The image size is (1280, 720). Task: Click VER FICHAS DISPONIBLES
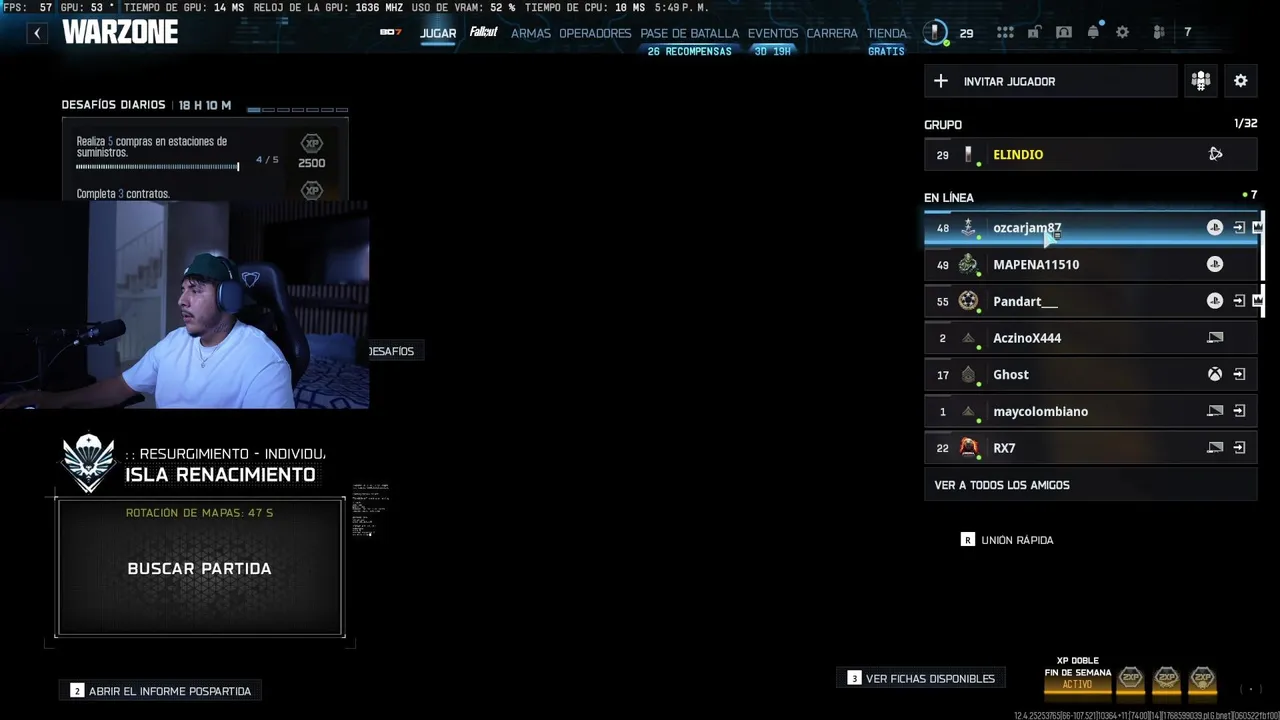coord(921,678)
